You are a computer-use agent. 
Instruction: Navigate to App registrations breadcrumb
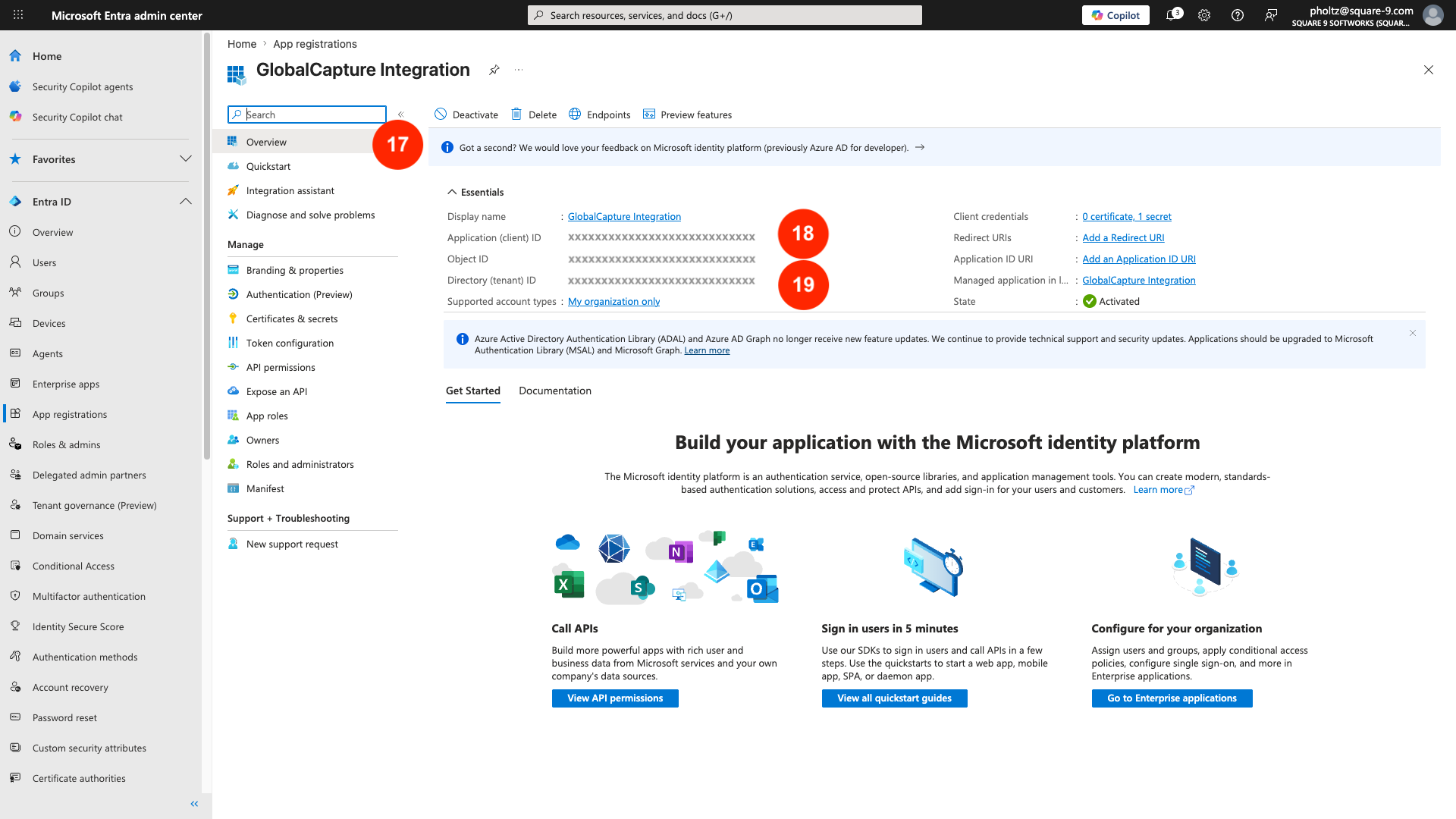(315, 44)
